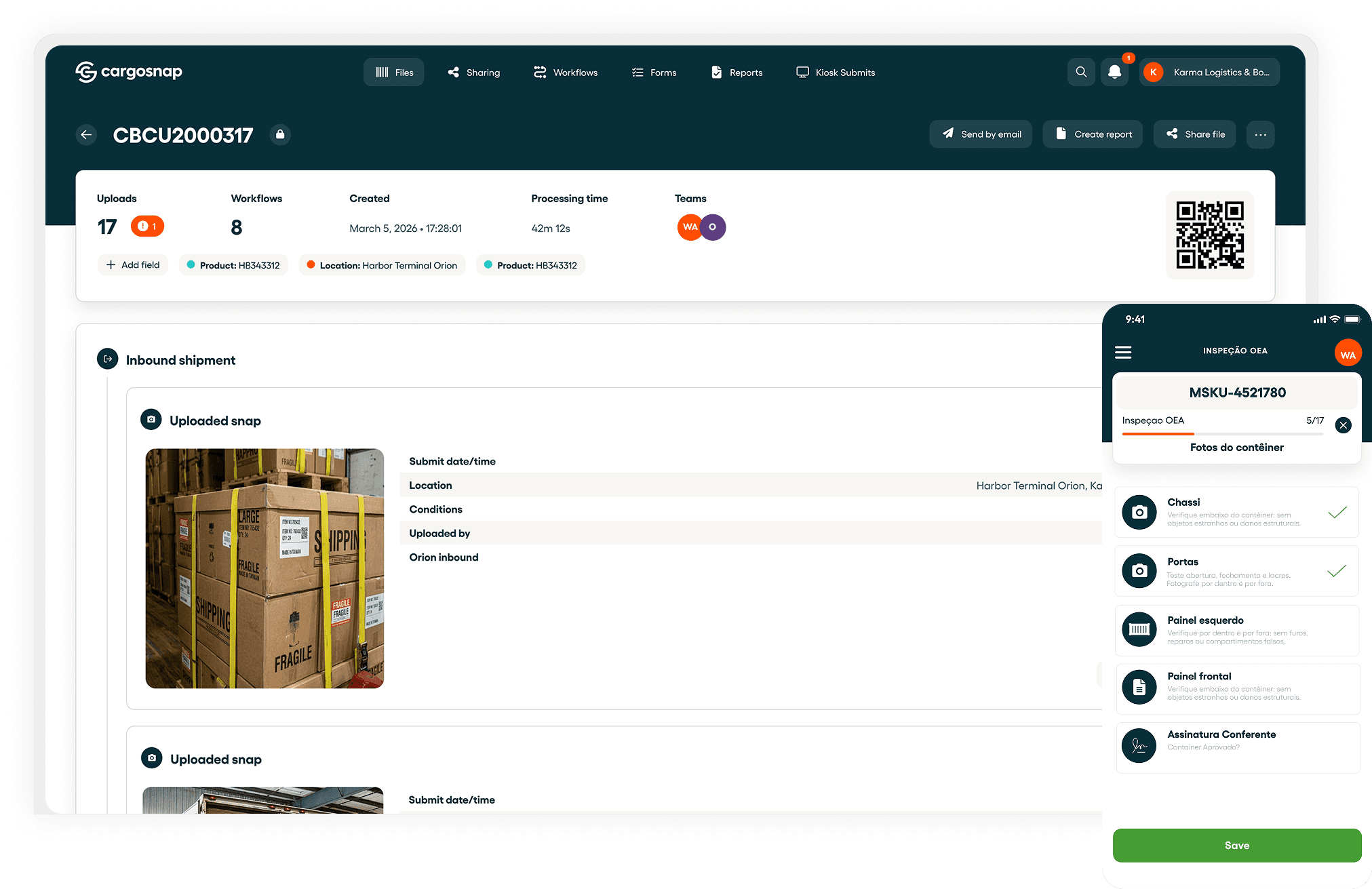
Task: Click the green Save button
Action: pos(1237,845)
